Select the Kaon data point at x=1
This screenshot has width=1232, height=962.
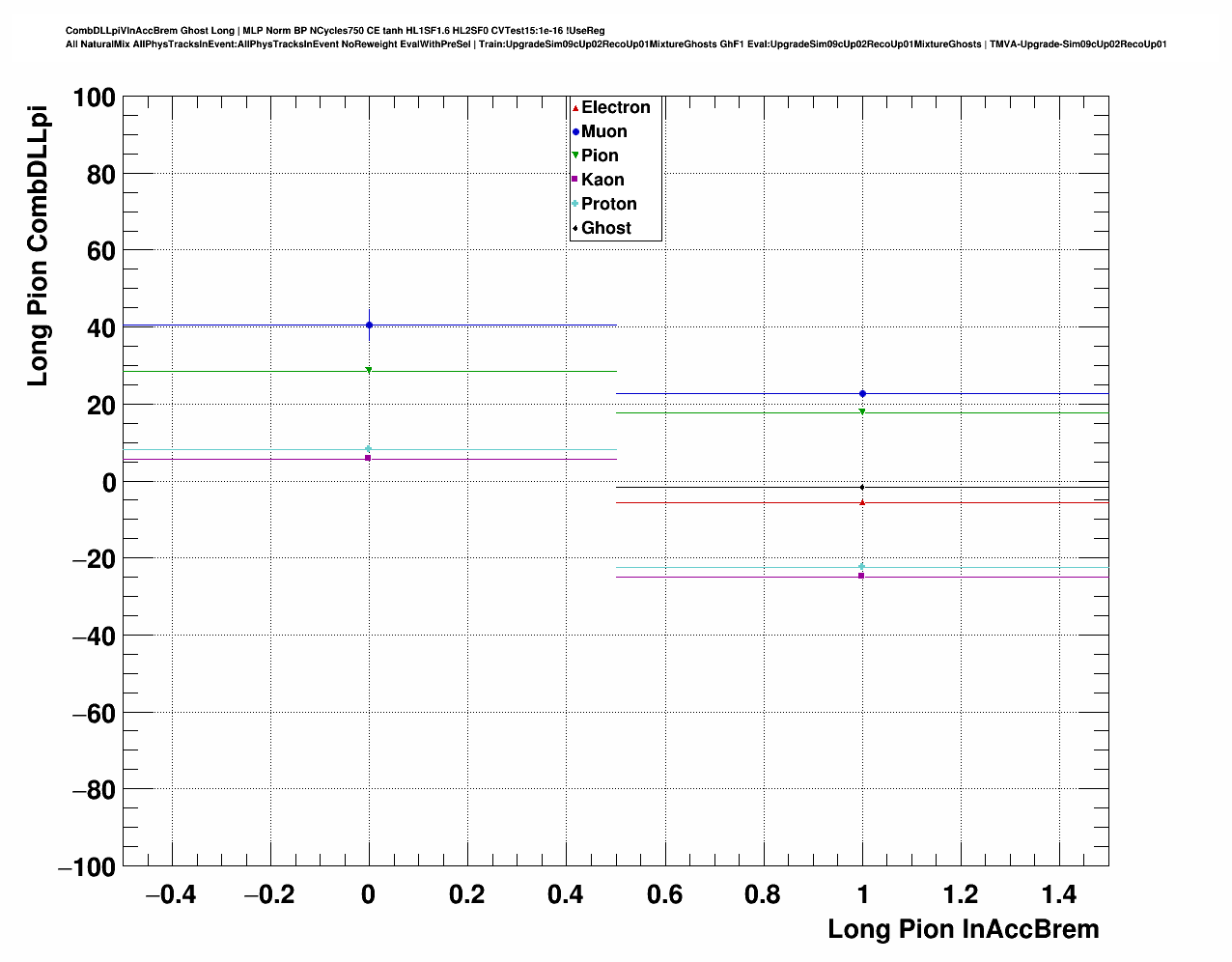(861, 576)
